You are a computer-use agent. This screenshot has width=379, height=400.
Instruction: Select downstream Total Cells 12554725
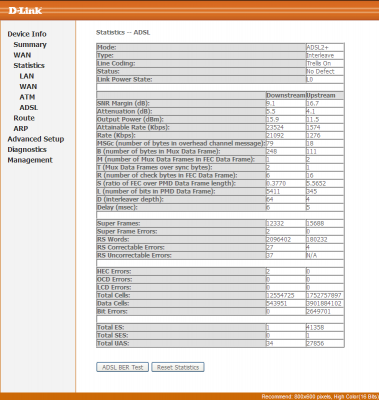[x=280, y=296]
